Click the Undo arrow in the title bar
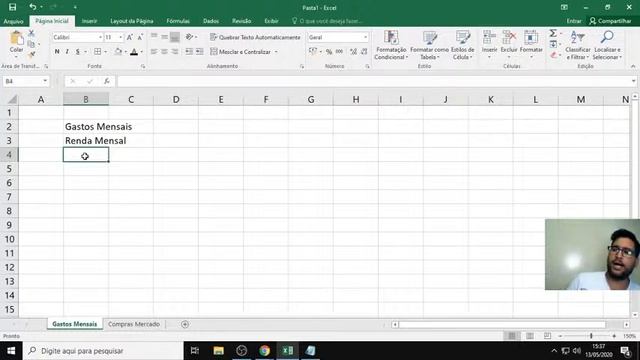640x360 pixels. point(33,7)
